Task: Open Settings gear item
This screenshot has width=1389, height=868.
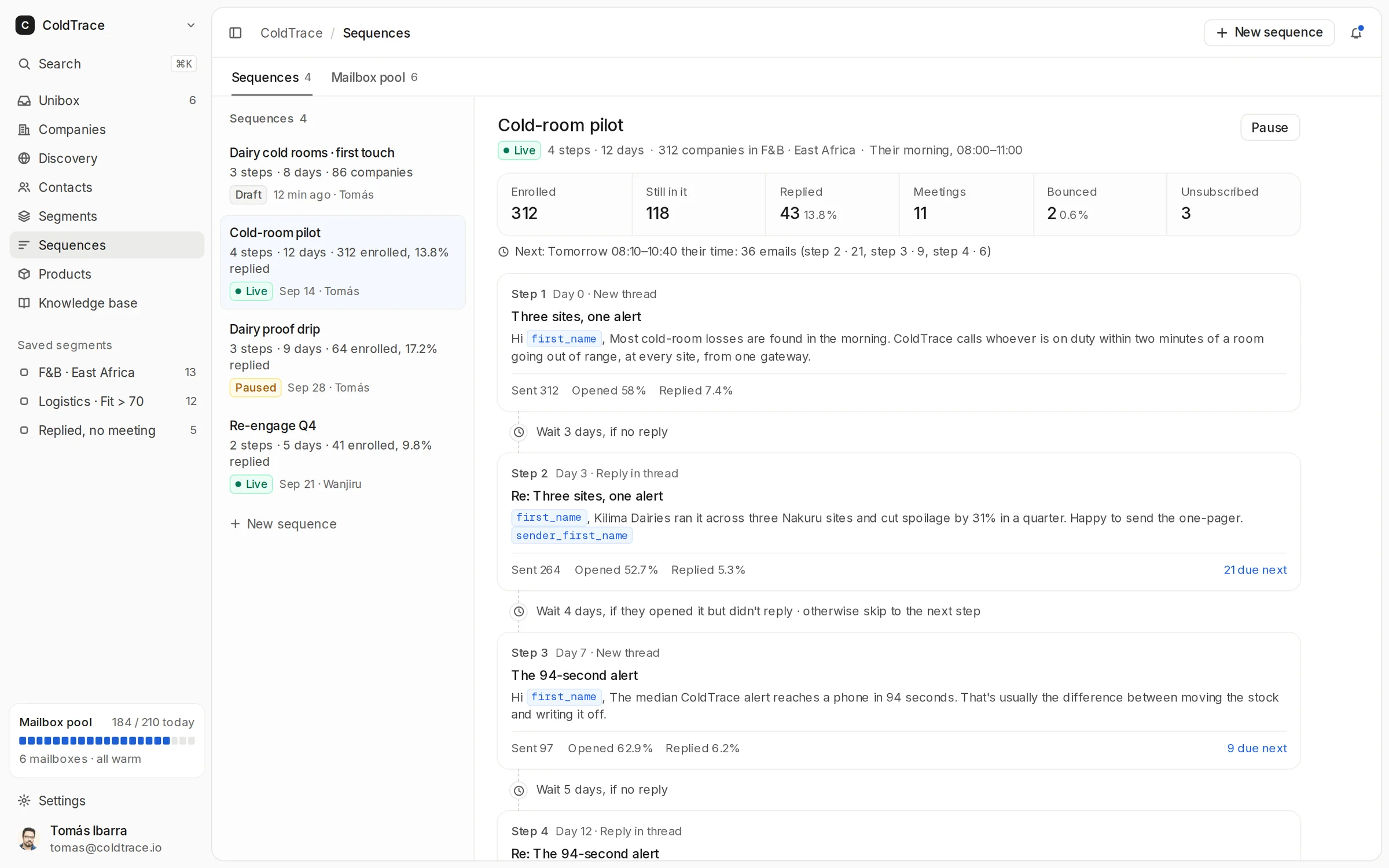Action: (107, 800)
